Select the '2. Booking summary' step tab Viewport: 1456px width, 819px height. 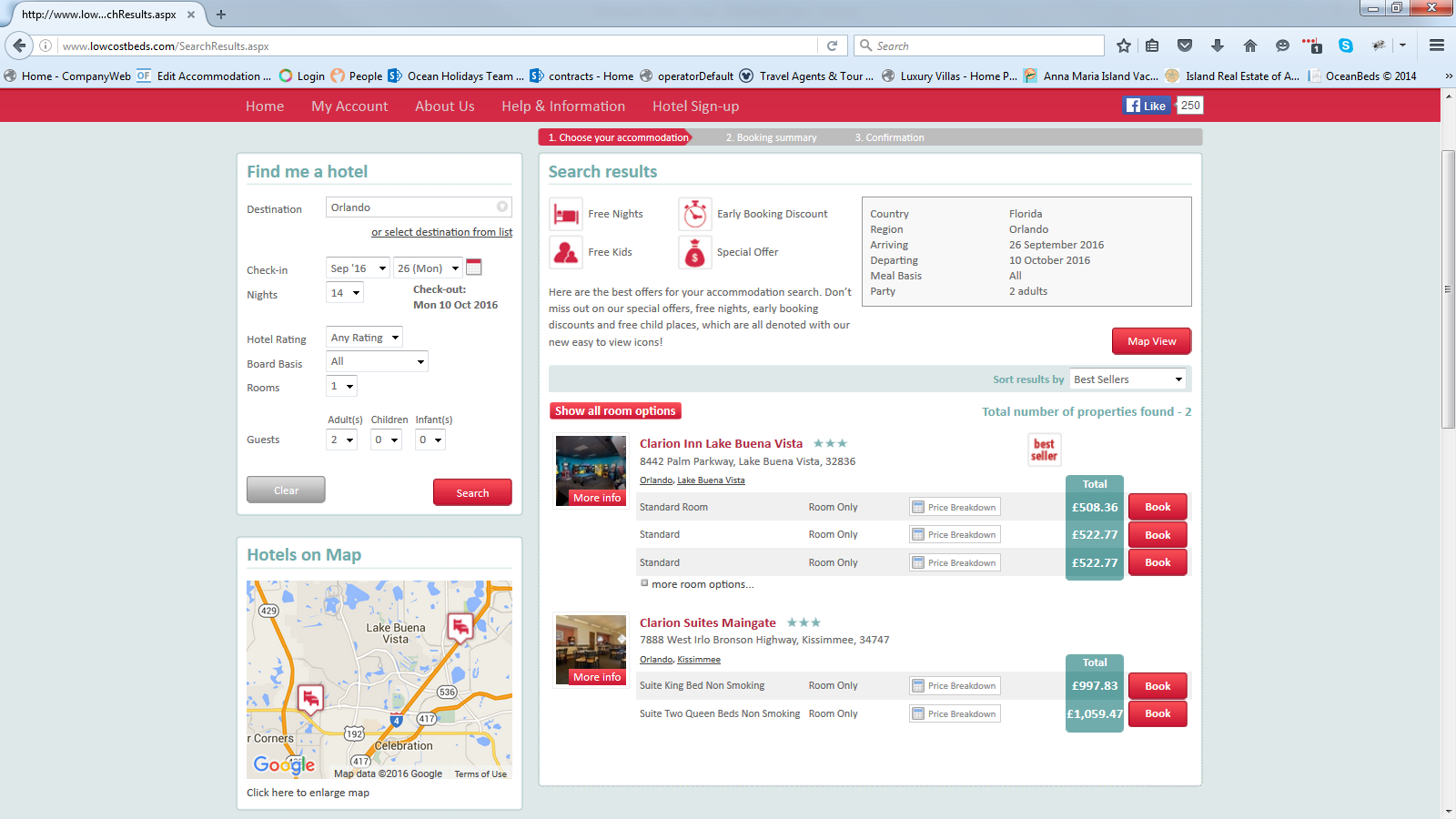[x=771, y=137]
